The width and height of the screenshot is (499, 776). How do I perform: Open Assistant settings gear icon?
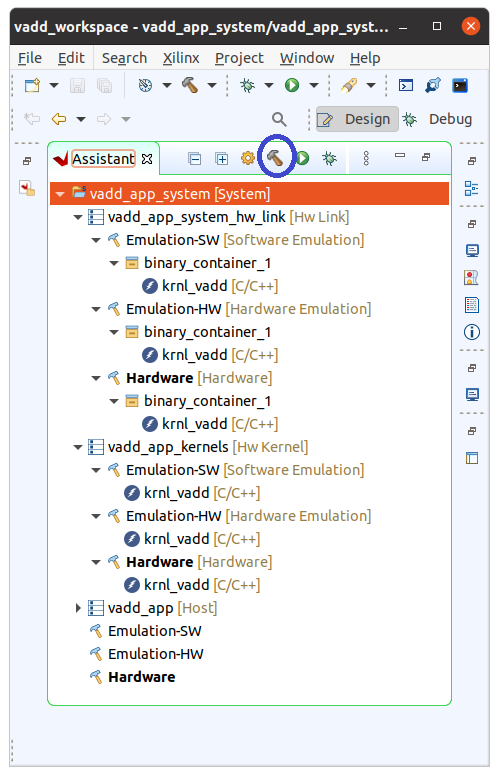(248, 158)
